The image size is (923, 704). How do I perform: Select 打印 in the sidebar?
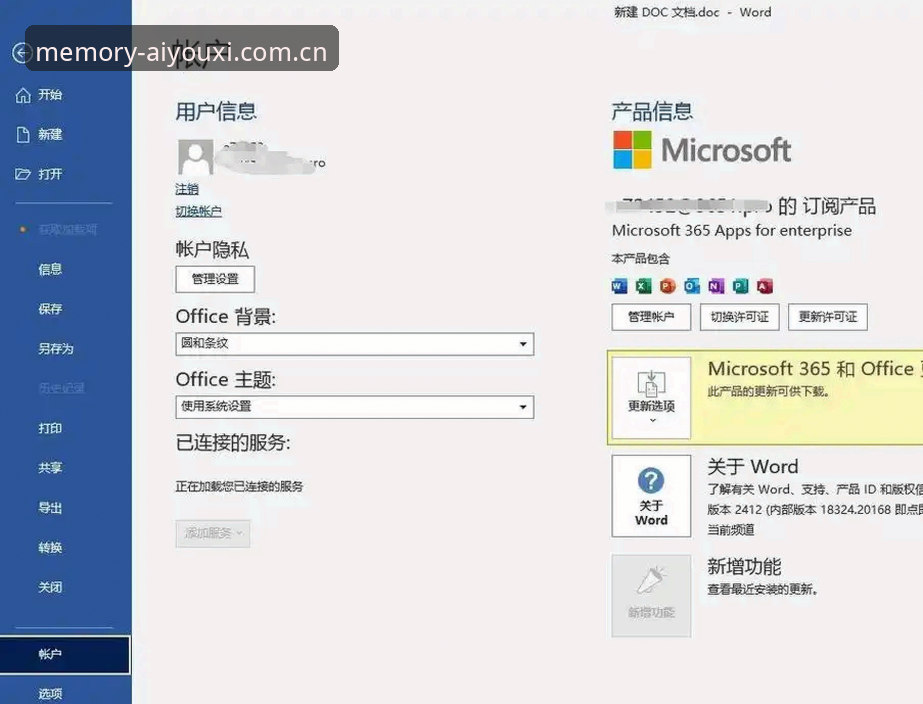(x=50, y=429)
